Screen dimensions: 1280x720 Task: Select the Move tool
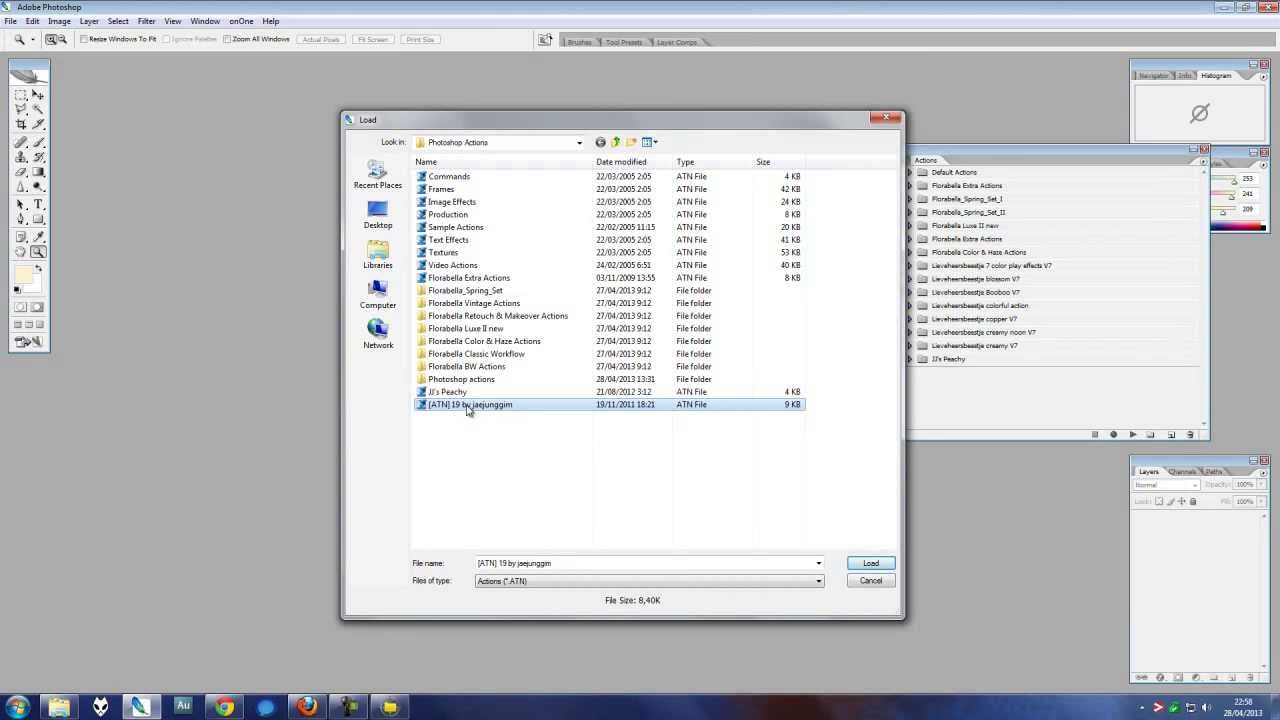38,95
